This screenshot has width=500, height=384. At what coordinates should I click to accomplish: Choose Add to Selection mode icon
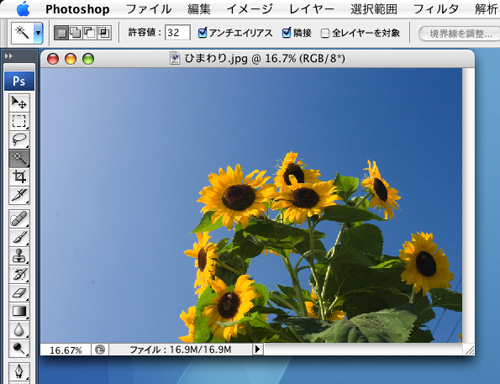pyautogui.click(x=76, y=33)
